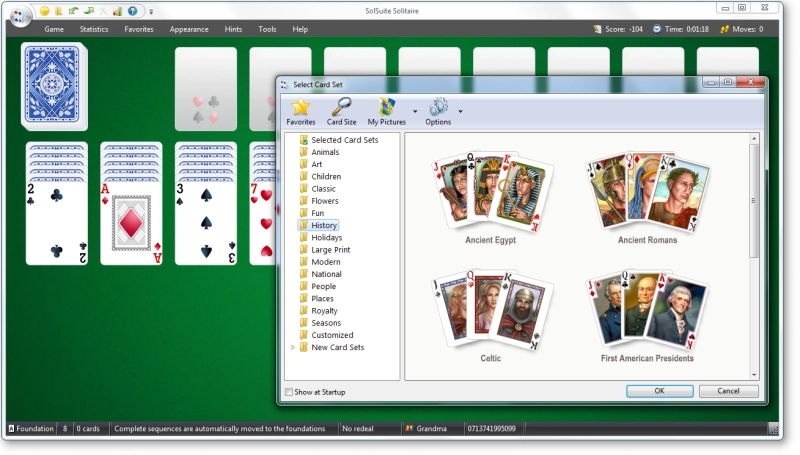Screen dimensions: 800x455
Task: Click the yellow coin new game icon
Action: point(44,11)
